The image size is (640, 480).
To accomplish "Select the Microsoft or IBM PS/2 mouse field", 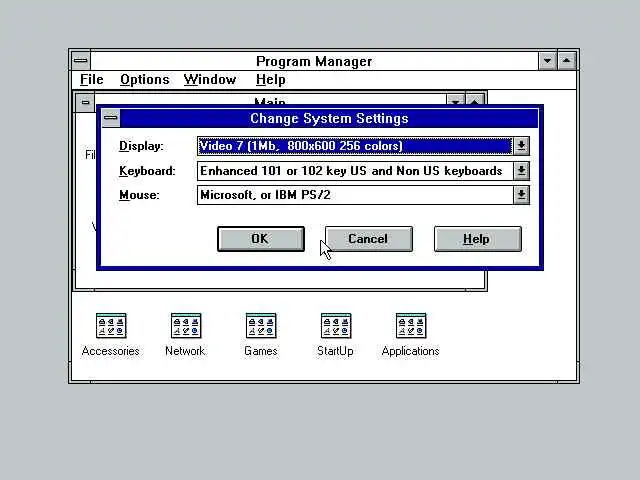I will tap(355, 195).
